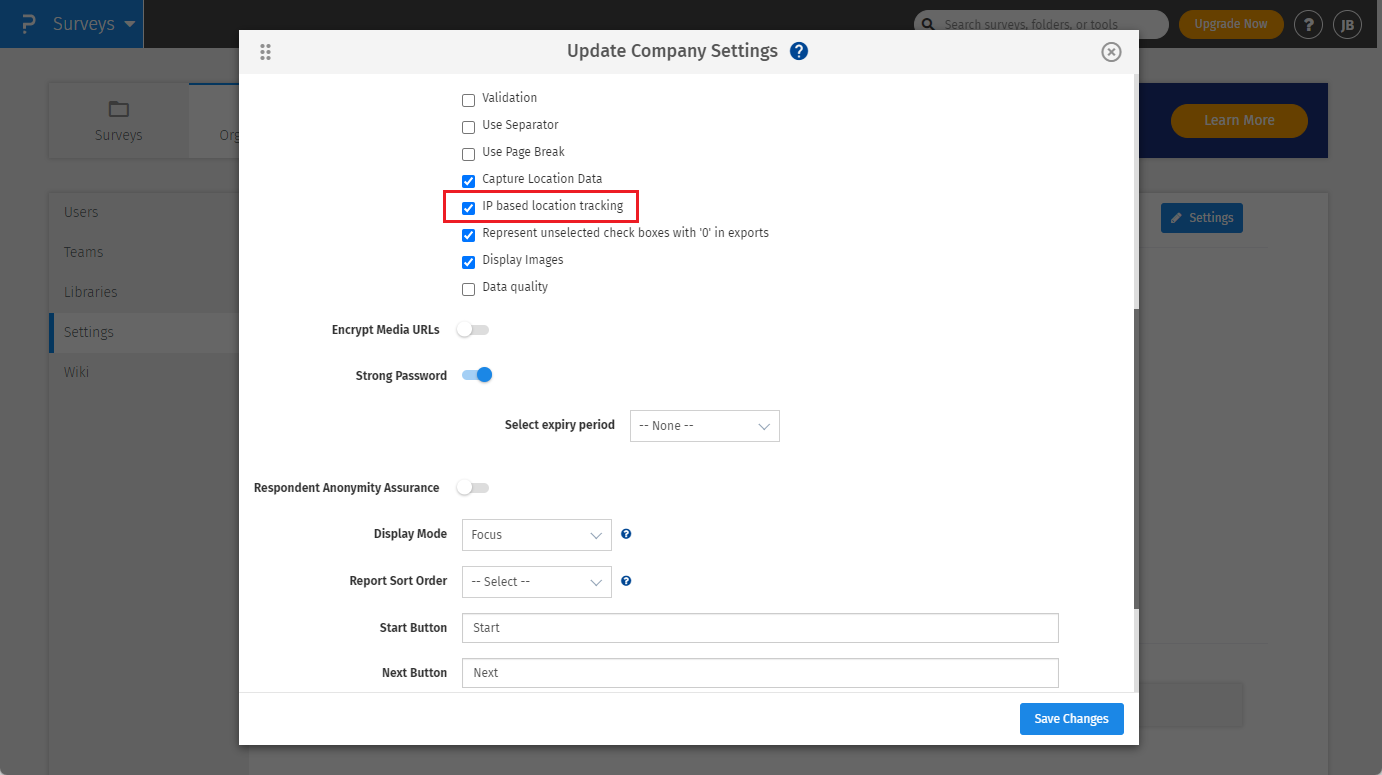
Task: Grab the dialog drag handle icon
Action: point(265,52)
